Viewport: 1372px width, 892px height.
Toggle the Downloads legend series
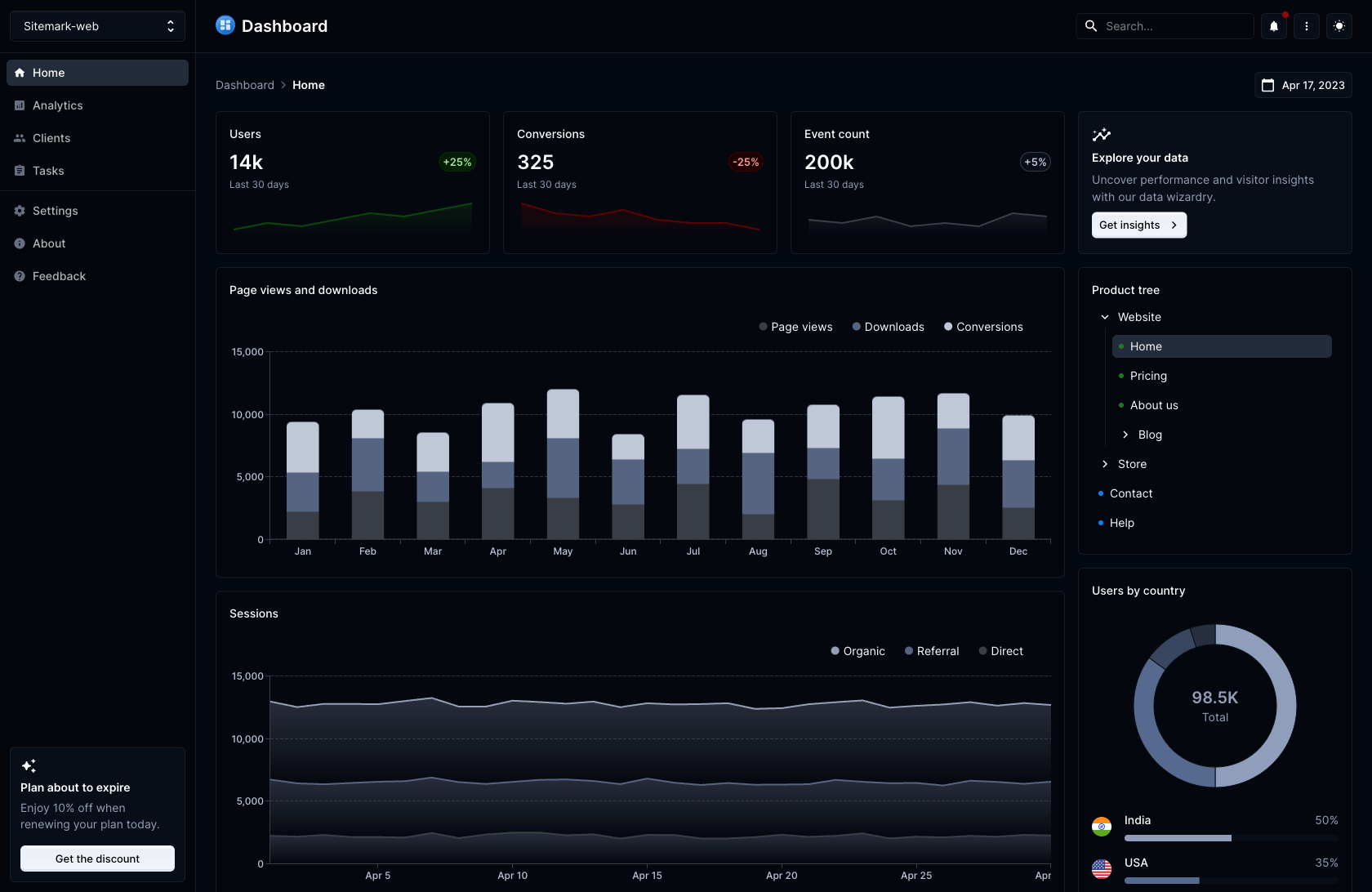(888, 327)
